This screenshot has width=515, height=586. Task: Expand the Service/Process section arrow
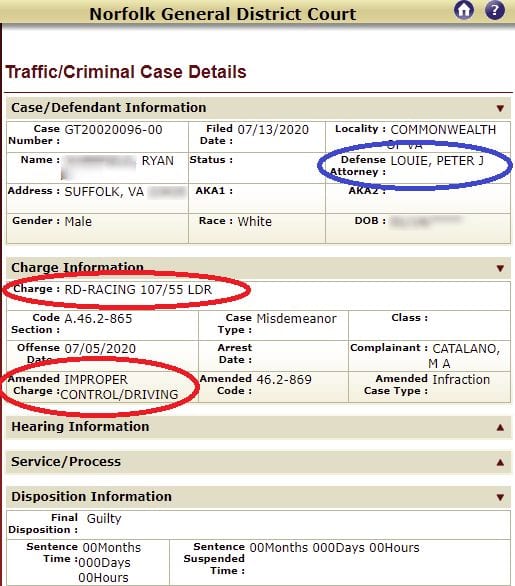click(500, 462)
